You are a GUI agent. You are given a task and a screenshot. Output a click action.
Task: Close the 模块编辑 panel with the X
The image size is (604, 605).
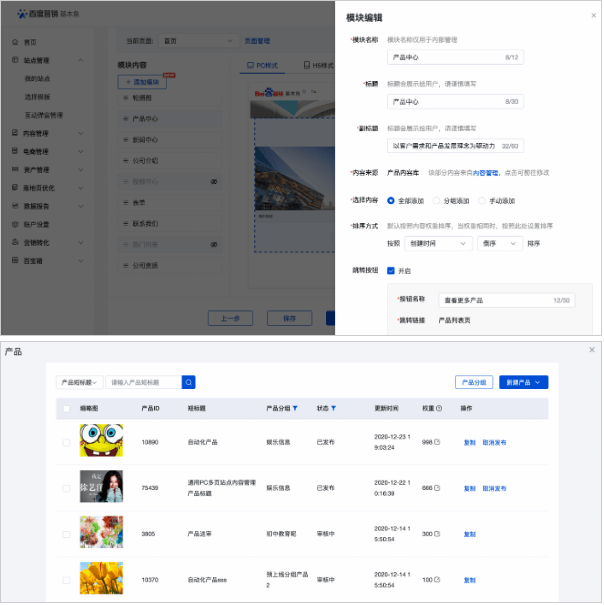[594, 15]
